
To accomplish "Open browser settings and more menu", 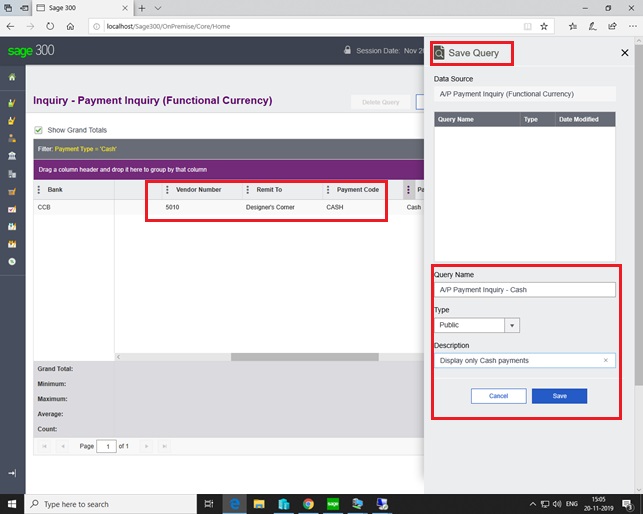I will click(x=632, y=26).
